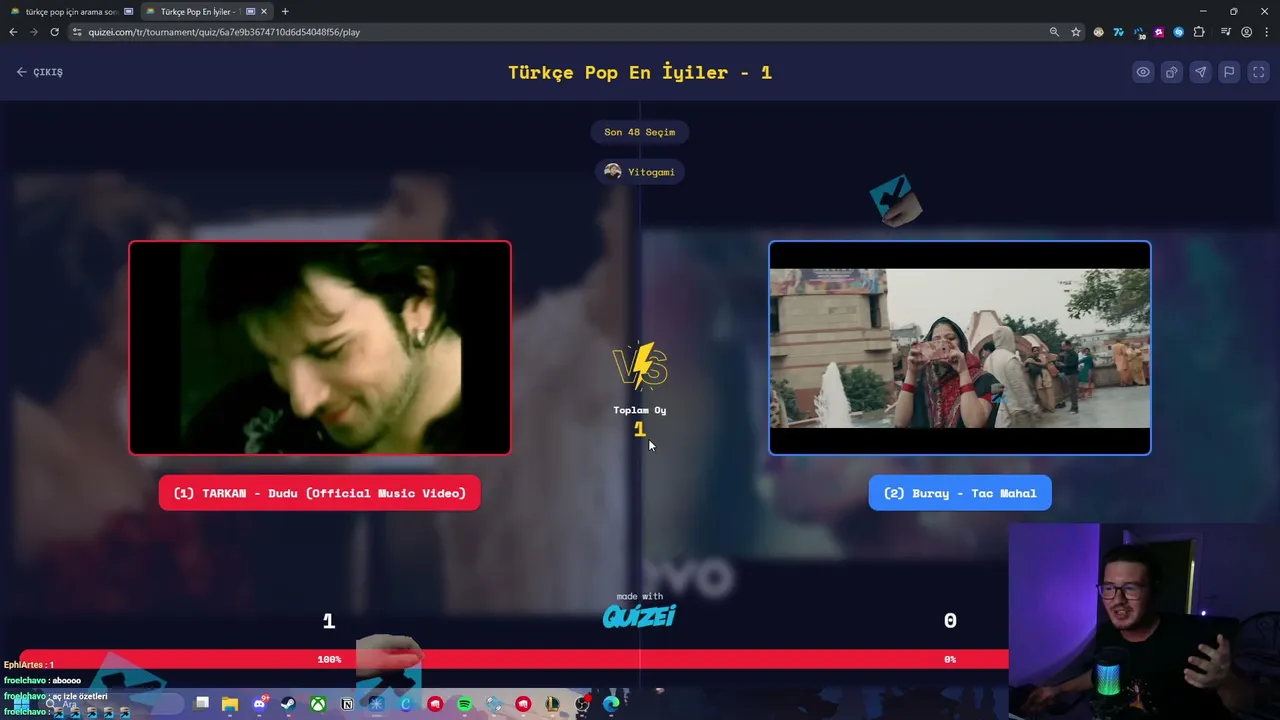Image resolution: width=1280 pixels, height=720 pixels.
Task: Click the ÇIKIŞ exit link
Action: [40, 72]
